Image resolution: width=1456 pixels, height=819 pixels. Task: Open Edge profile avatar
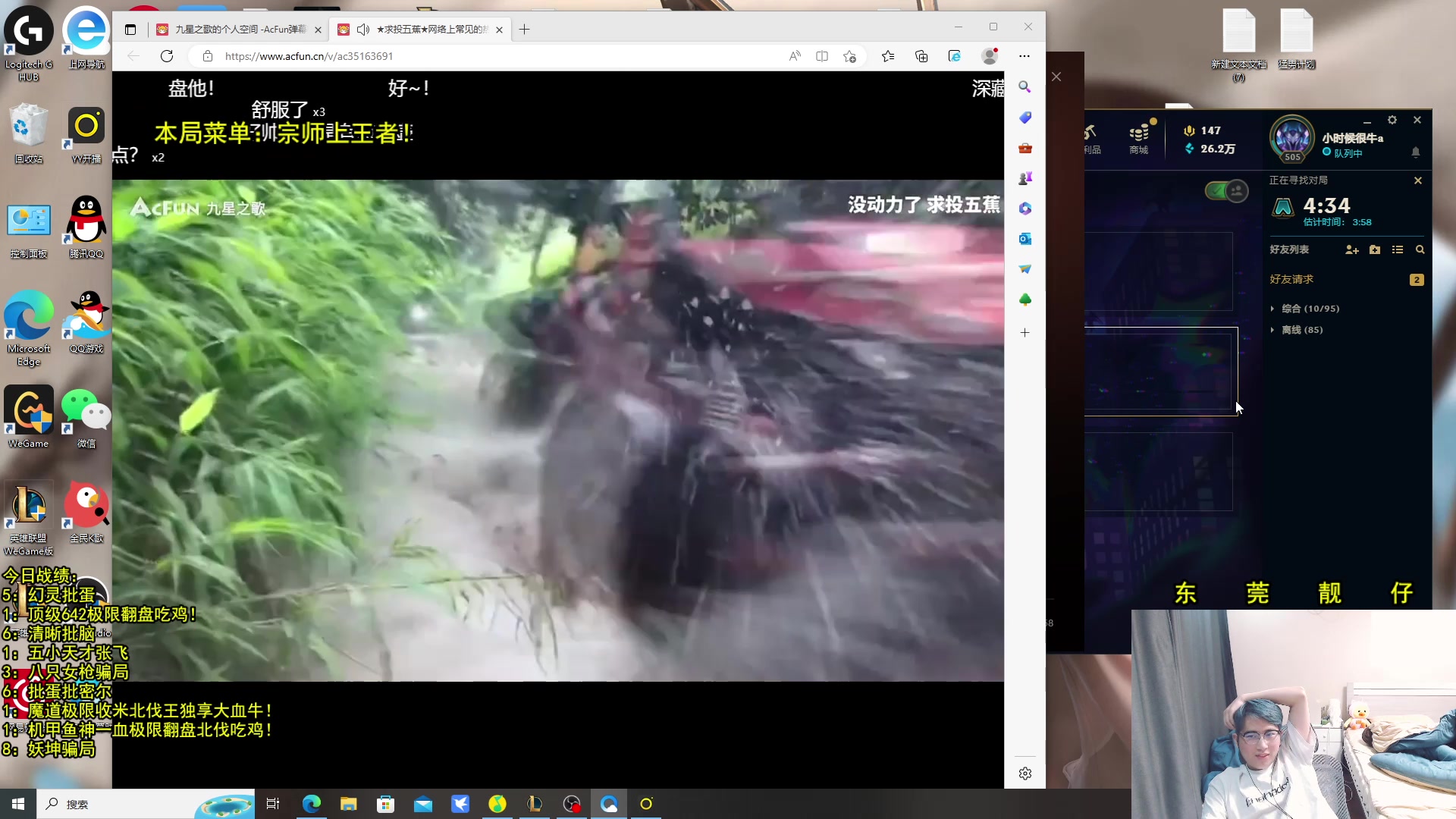(x=989, y=56)
